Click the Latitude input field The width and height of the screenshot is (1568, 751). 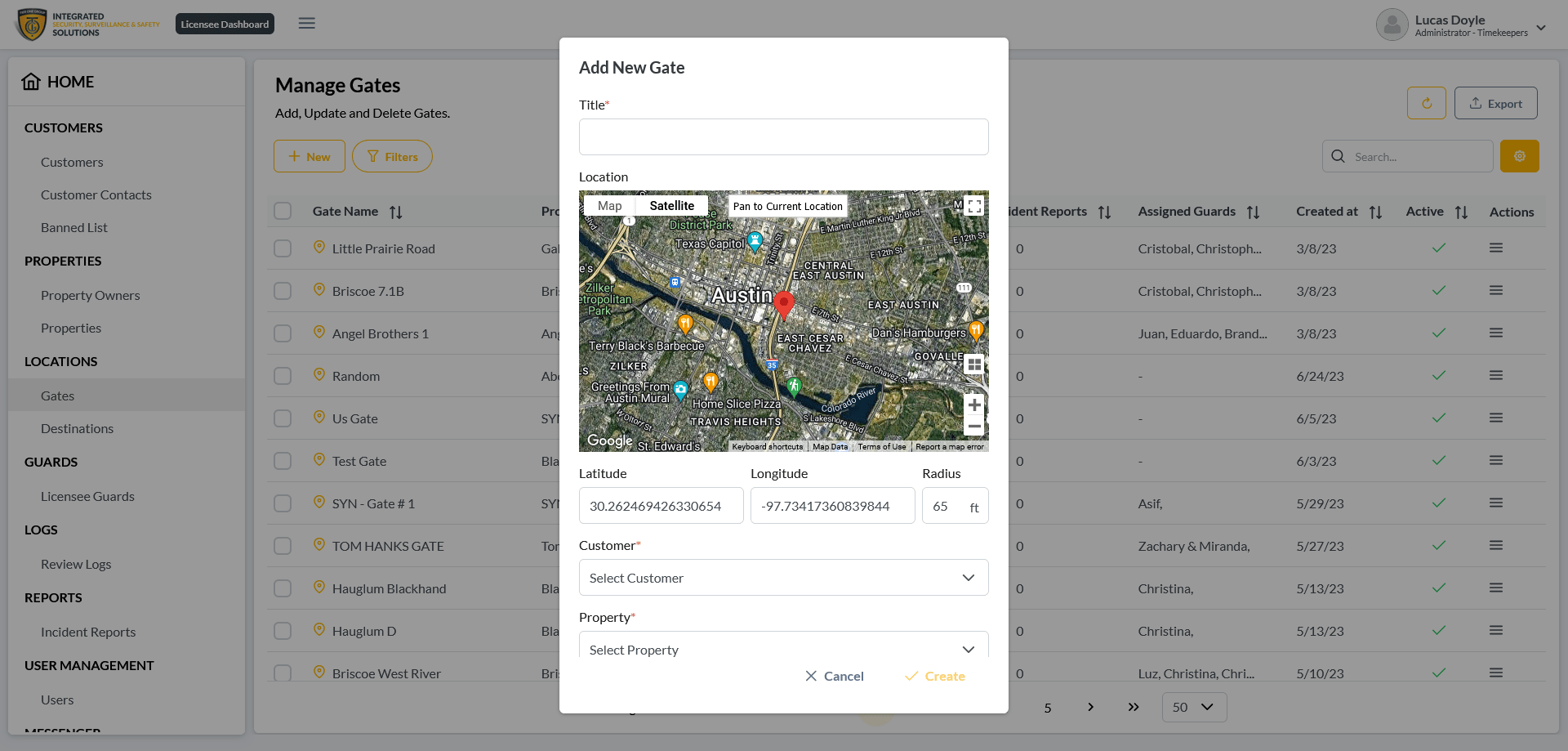tap(661, 506)
